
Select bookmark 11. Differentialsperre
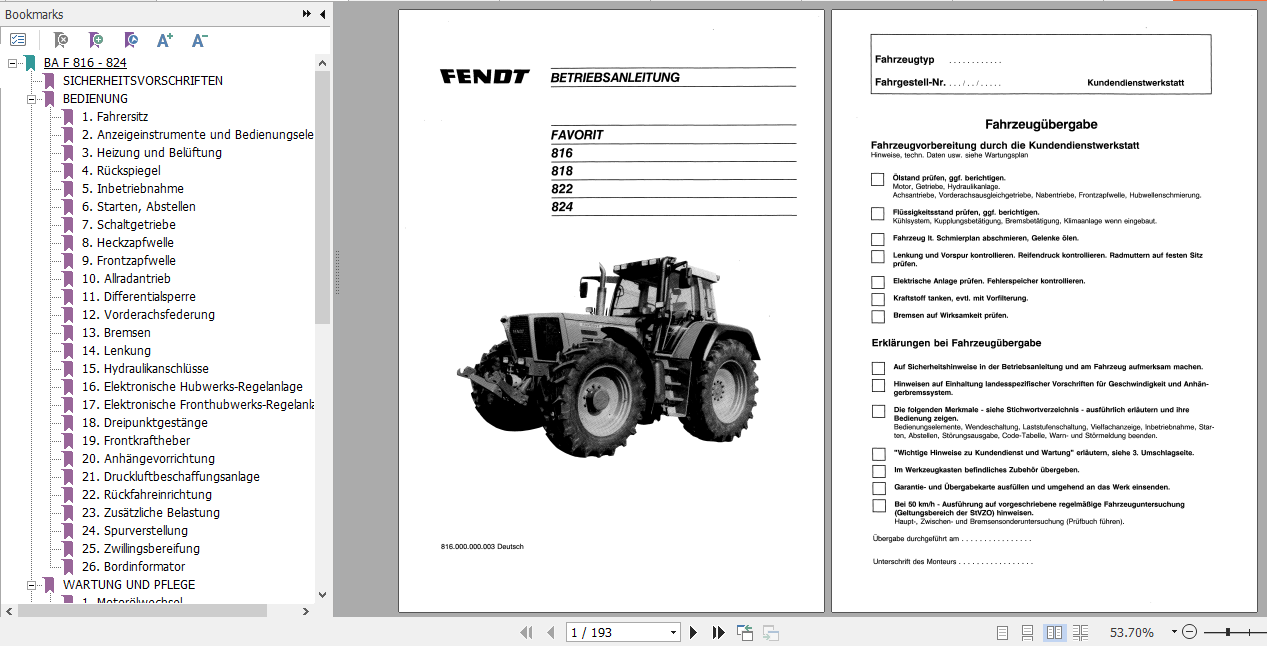(x=139, y=297)
